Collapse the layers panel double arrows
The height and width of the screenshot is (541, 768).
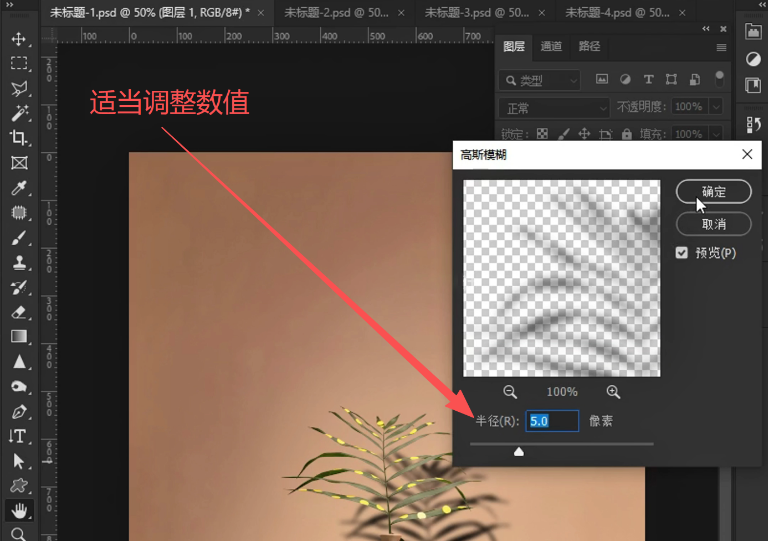[706, 29]
